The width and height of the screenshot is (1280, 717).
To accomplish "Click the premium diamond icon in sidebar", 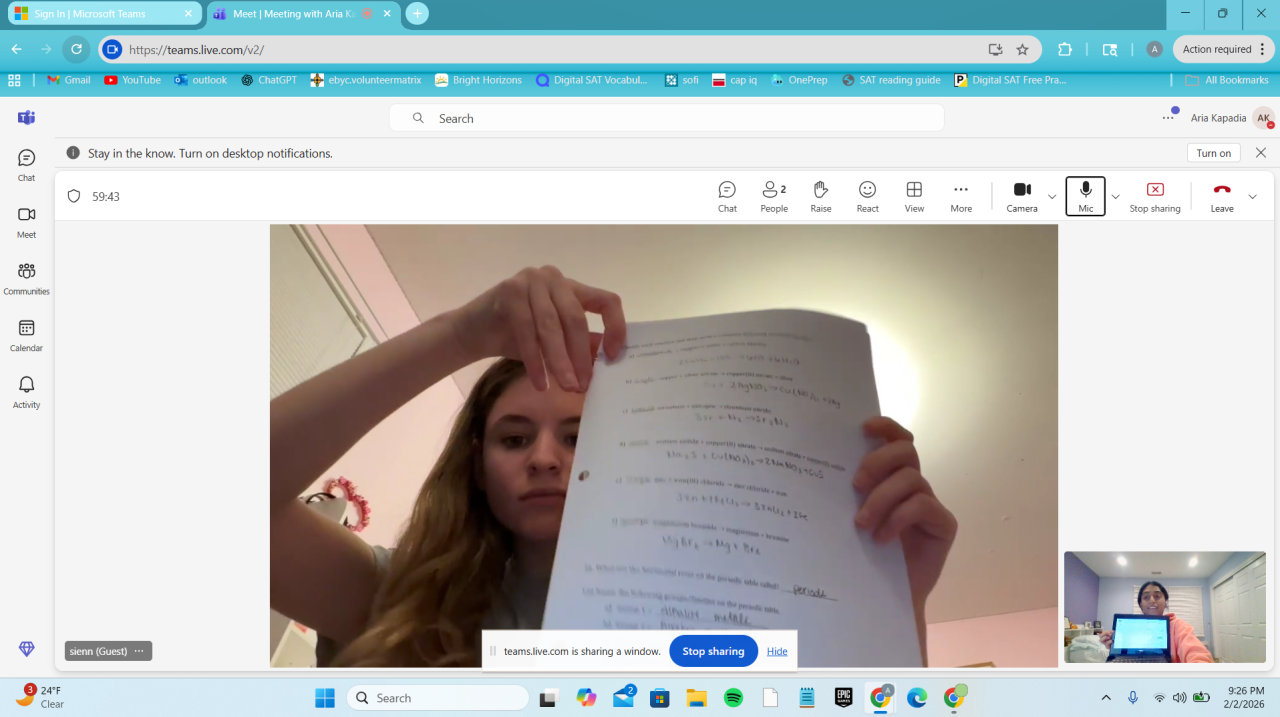I will (27, 649).
